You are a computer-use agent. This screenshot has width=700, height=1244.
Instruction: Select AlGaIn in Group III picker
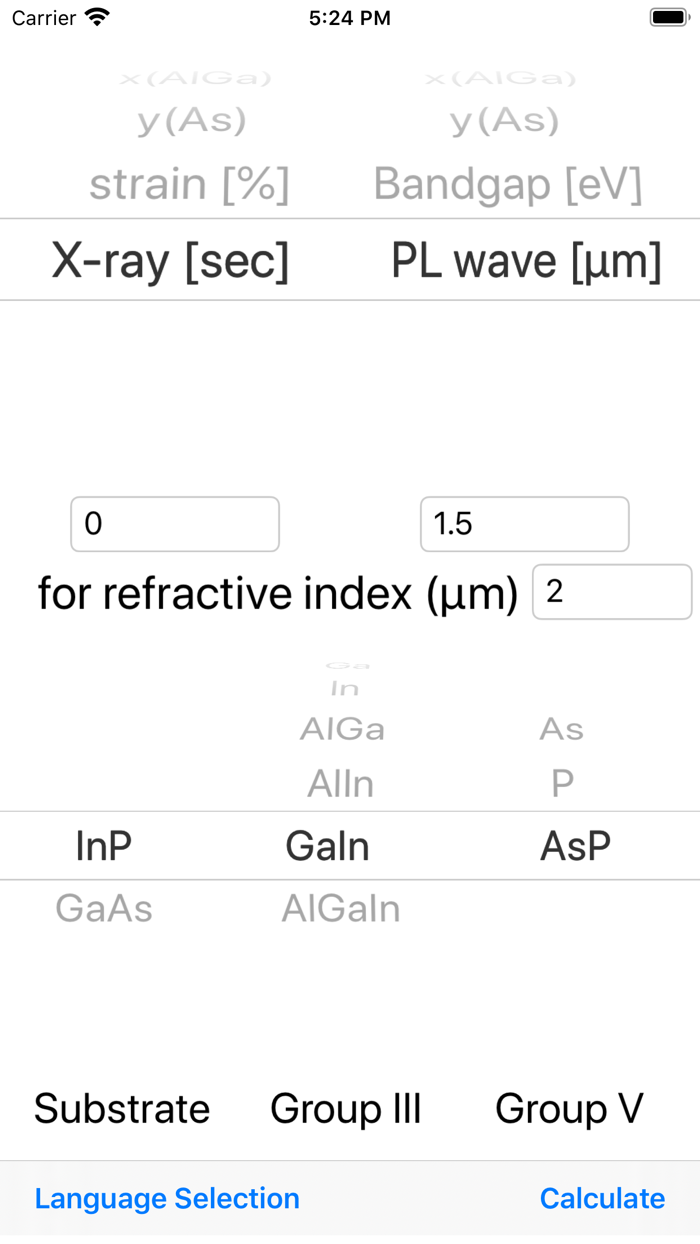coord(341,908)
